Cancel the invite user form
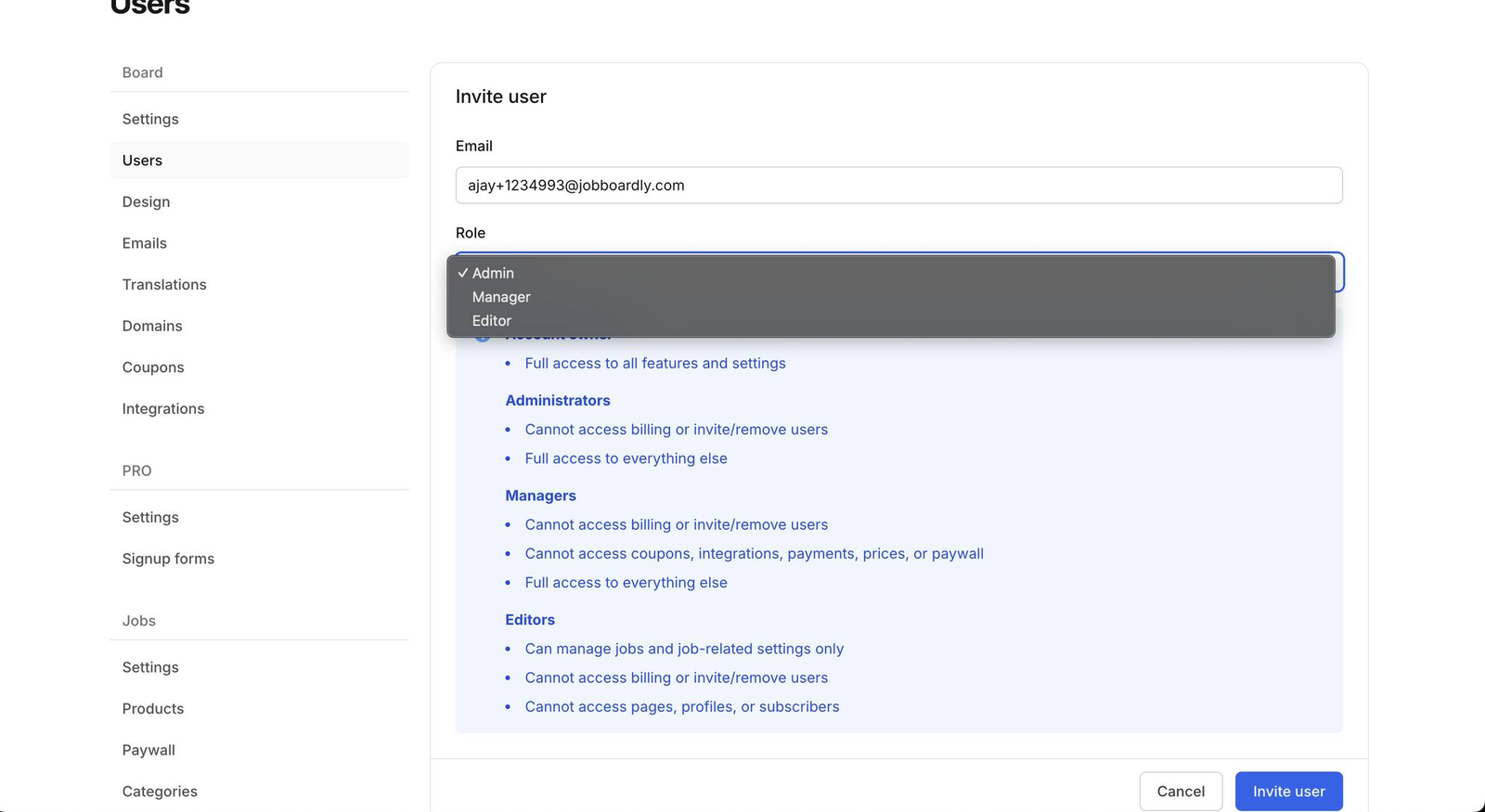Image resolution: width=1485 pixels, height=812 pixels. 1180,792
